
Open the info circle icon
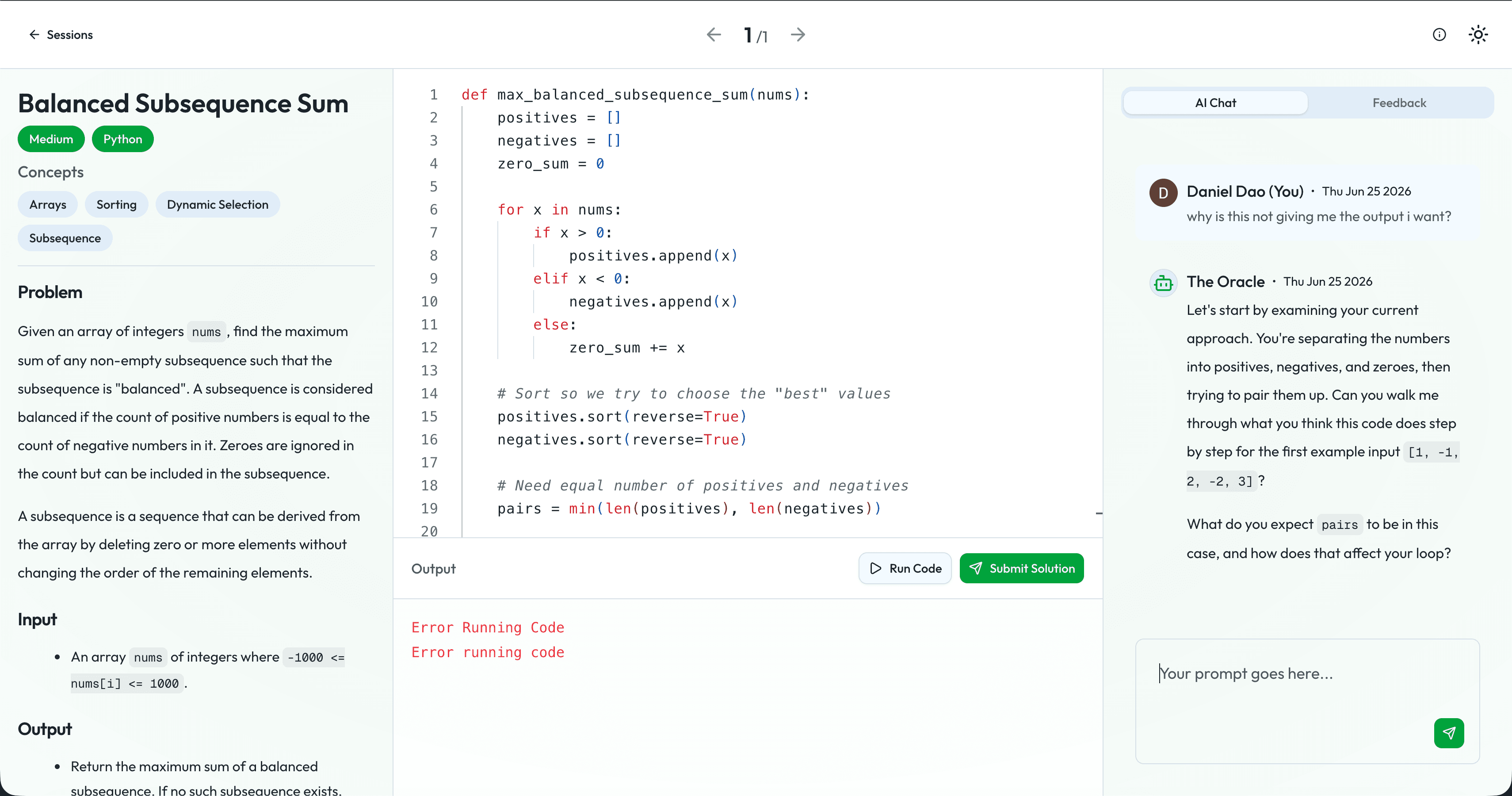coord(1439,34)
